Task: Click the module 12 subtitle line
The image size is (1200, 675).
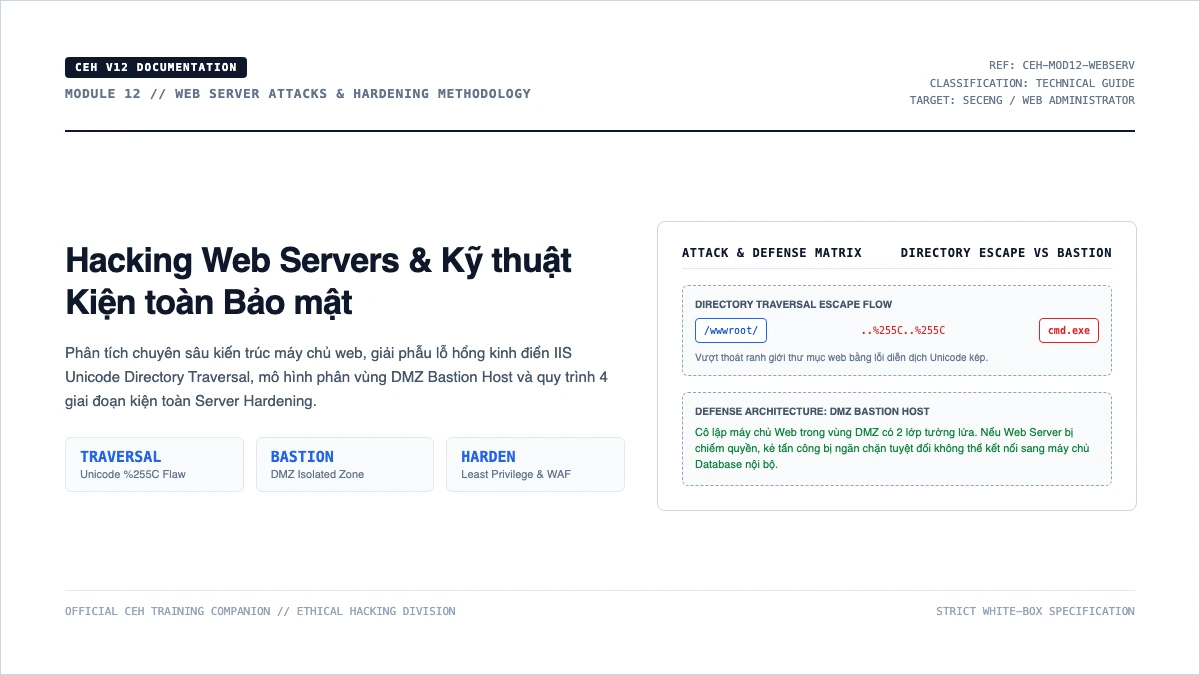Action: [x=298, y=94]
